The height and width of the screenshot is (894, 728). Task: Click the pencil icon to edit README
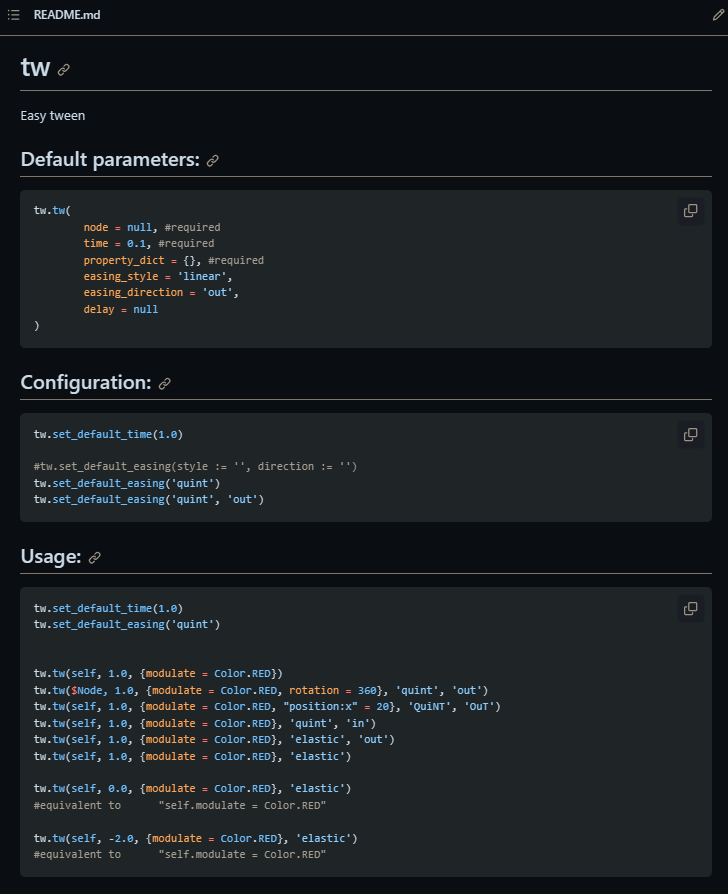click(718, 15)
